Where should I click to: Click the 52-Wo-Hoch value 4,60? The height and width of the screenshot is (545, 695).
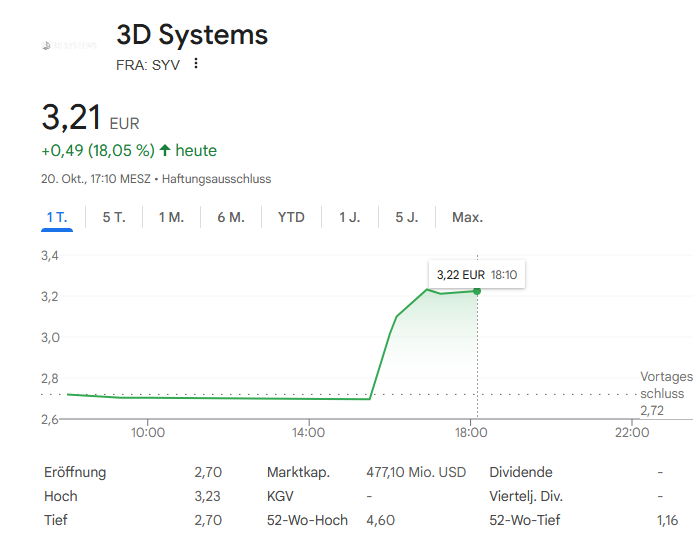point(381,520)
